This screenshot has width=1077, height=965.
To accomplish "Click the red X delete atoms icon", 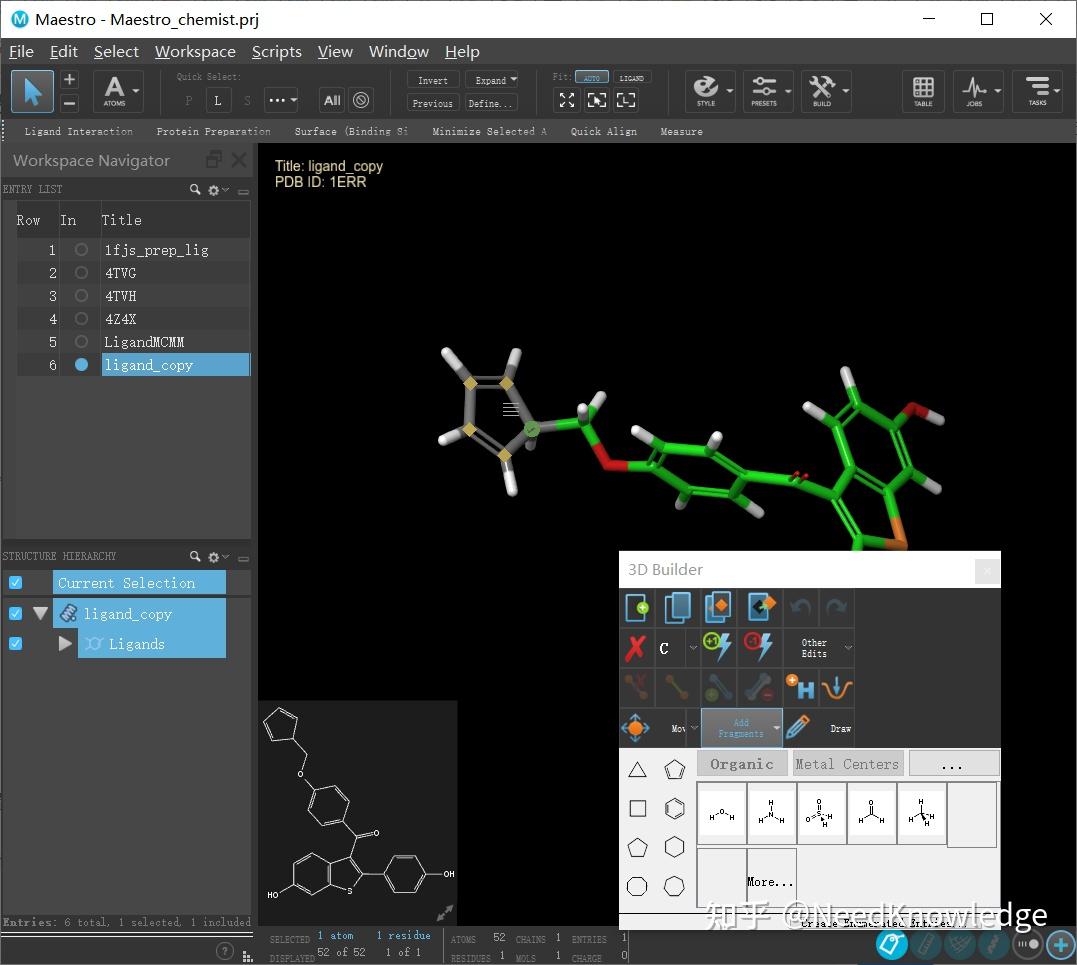I will coord(636,648).
